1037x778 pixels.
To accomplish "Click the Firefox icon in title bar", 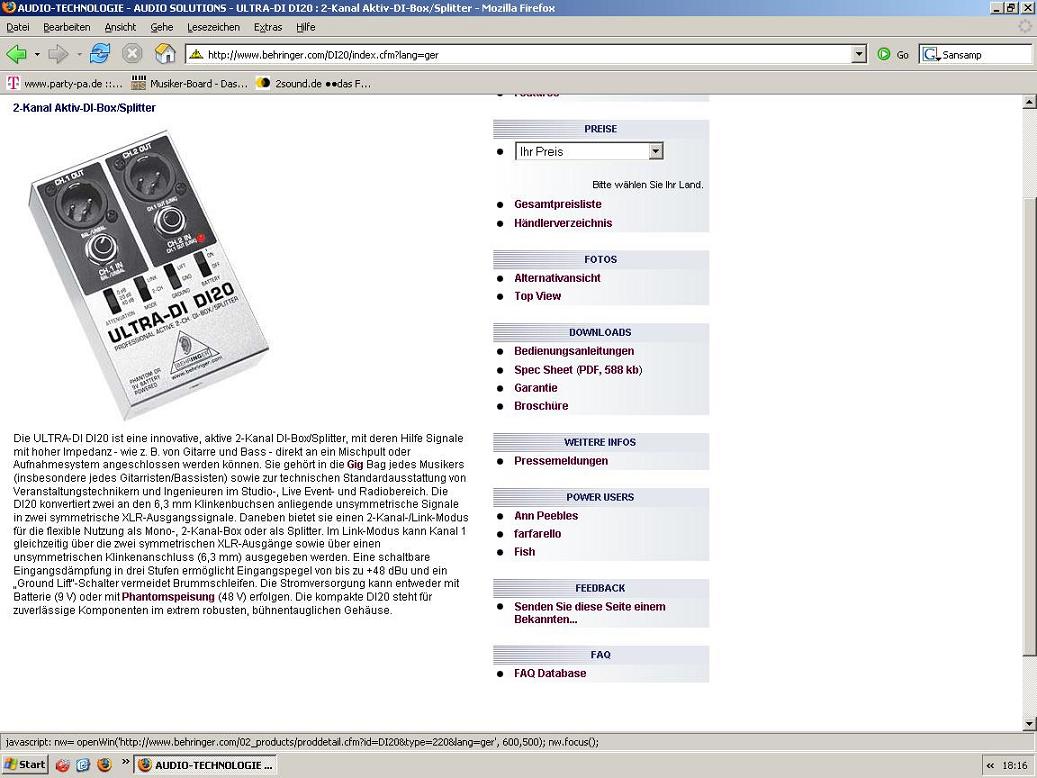I will coord(9,7).
